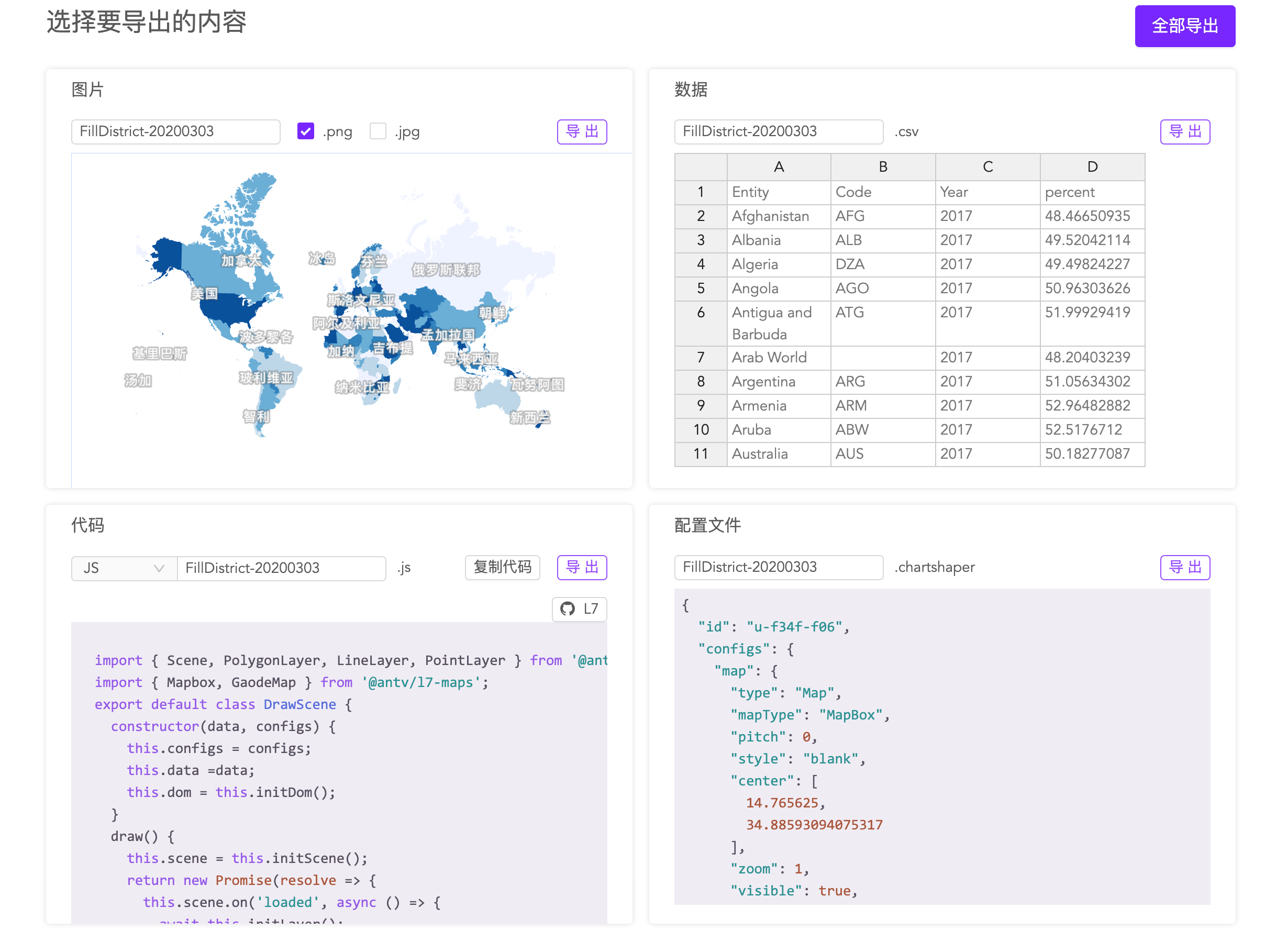
Task: Check the .jpg format checkbox
Action: pos(378,131)
